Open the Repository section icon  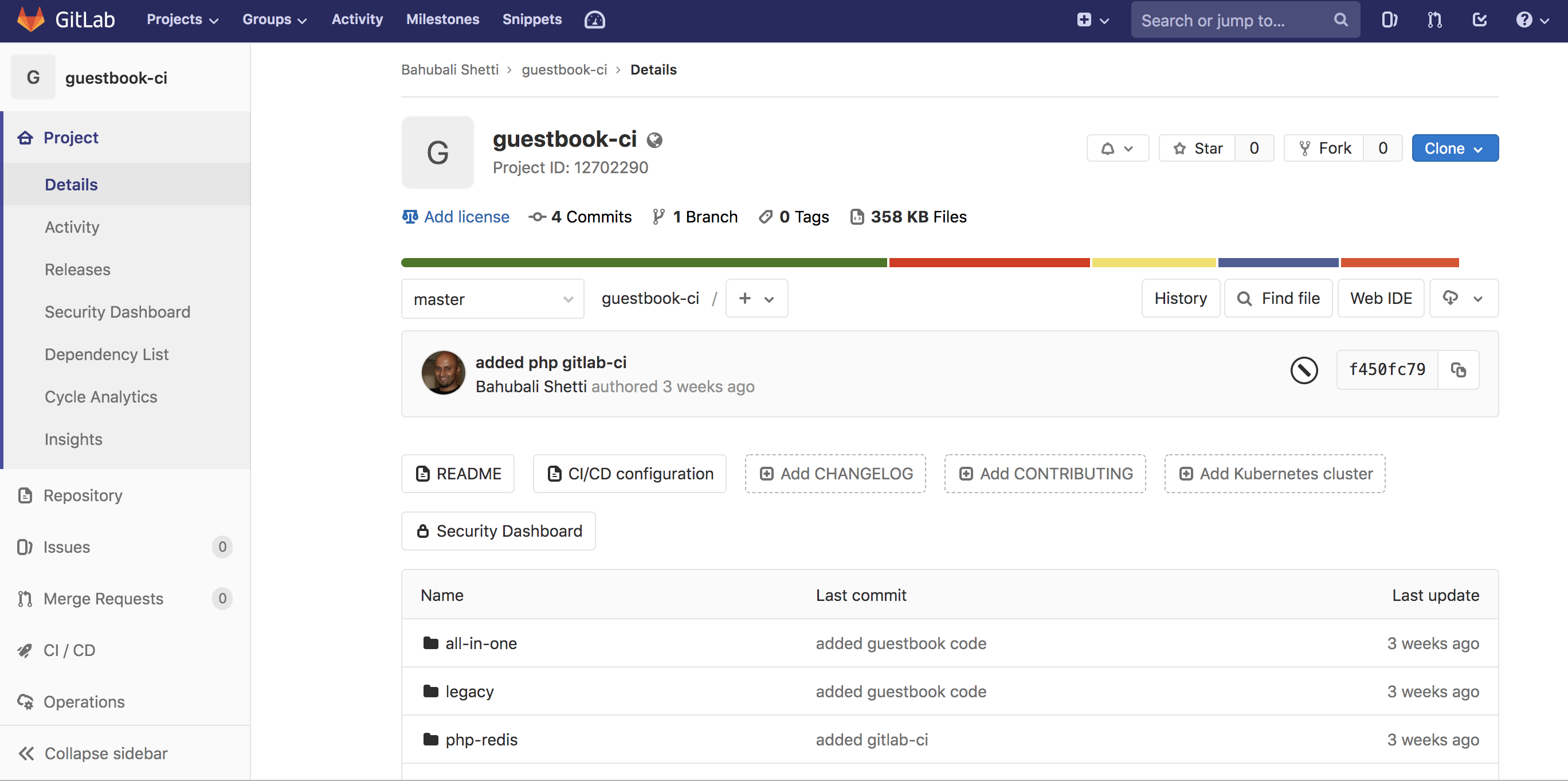[x=24, y=495]
